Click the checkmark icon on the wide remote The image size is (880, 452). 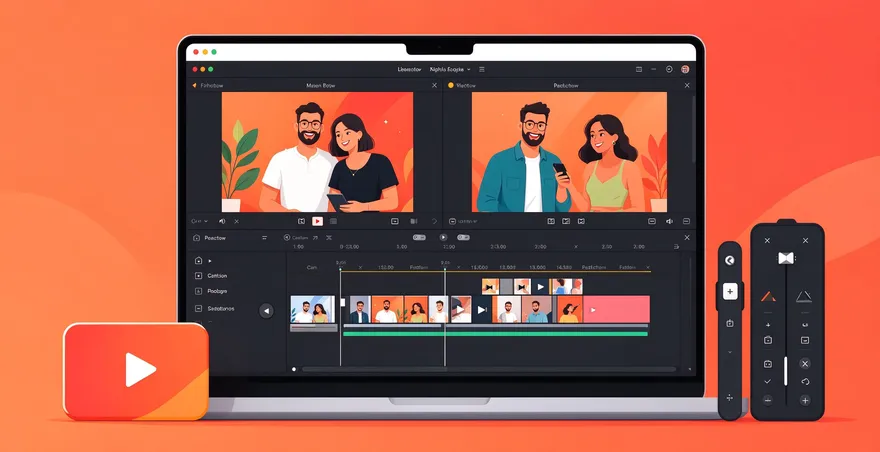[x=768, y=382]
